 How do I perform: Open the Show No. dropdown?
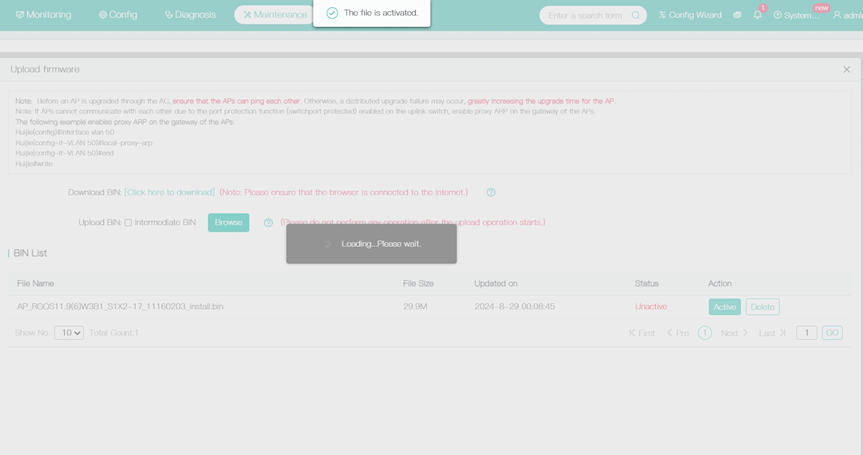click(69, 332)
